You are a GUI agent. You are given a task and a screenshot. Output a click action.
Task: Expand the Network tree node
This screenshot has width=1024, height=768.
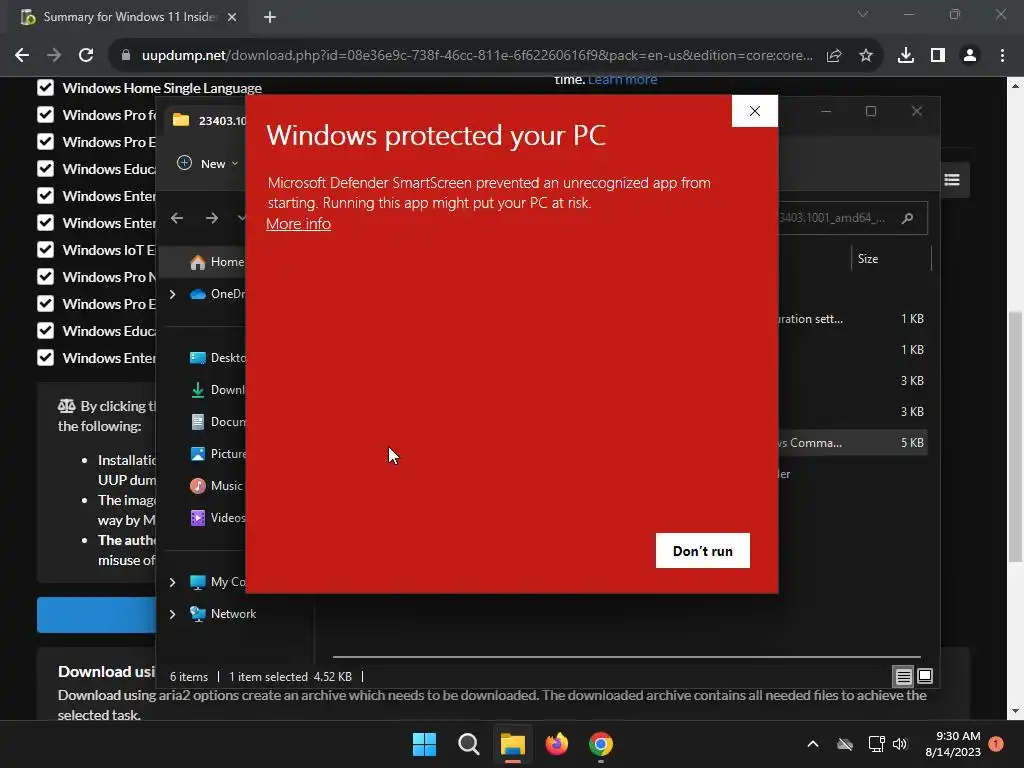pos(172,614)
